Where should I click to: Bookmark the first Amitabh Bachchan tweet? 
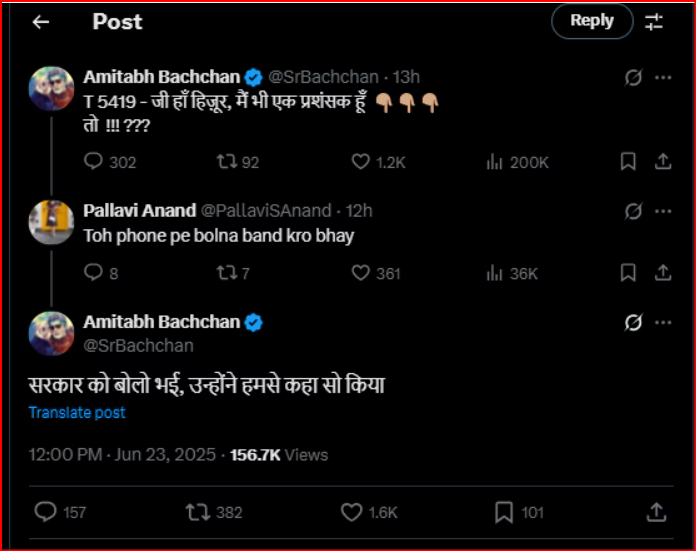627,162
